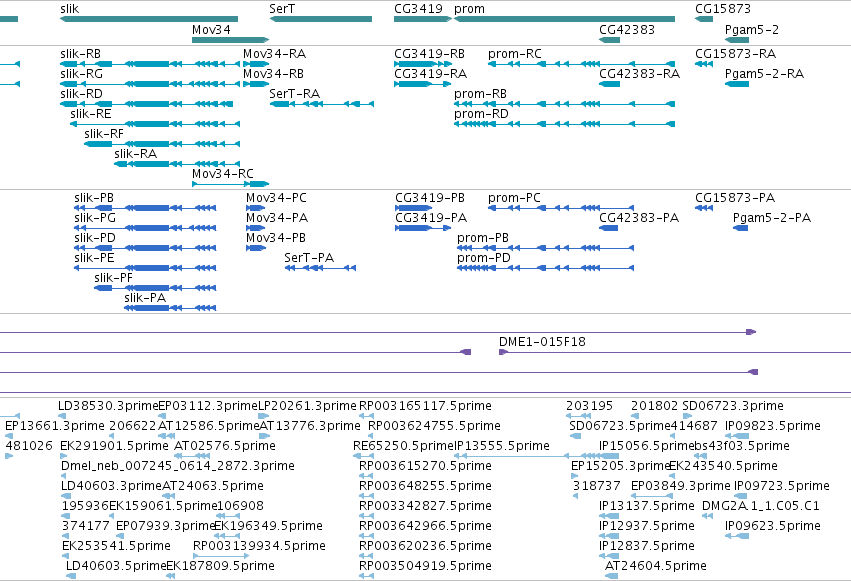Click EST label EP13661.3prime
Viewport: 851px width, 581px height.
[55, 426]
